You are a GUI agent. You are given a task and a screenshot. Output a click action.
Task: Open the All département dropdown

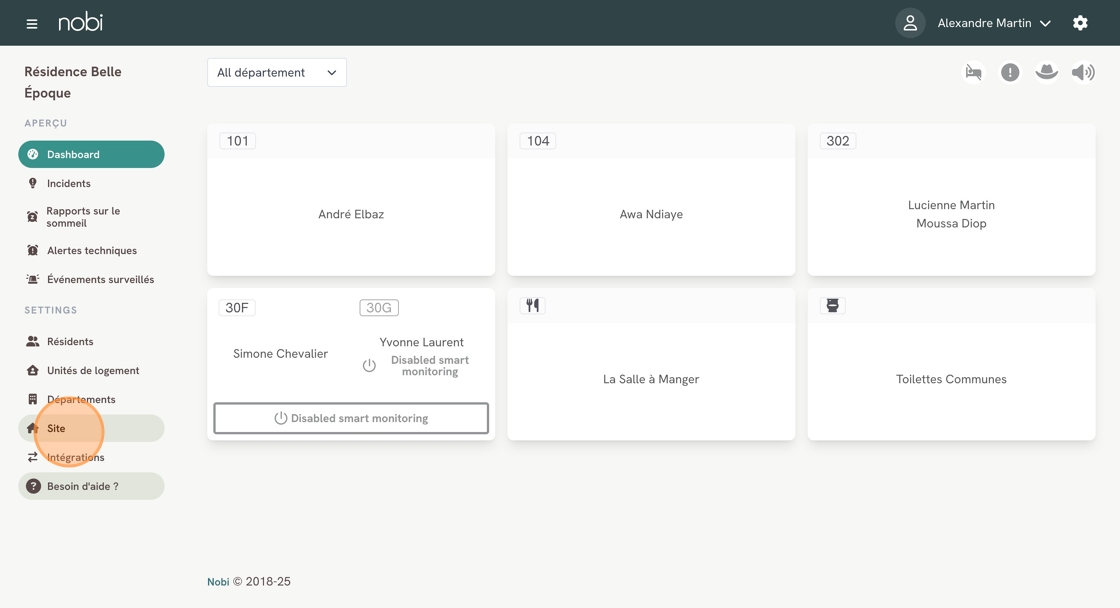[x=277, y=72]
